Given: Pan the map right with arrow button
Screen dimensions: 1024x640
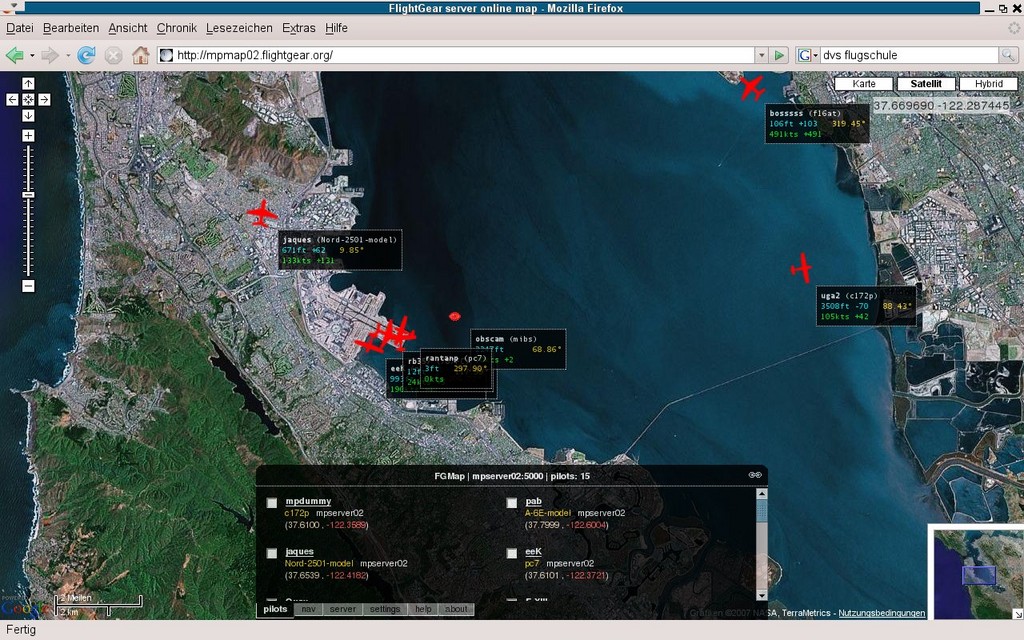Looking at the screenshot, I should click(44, 99).
